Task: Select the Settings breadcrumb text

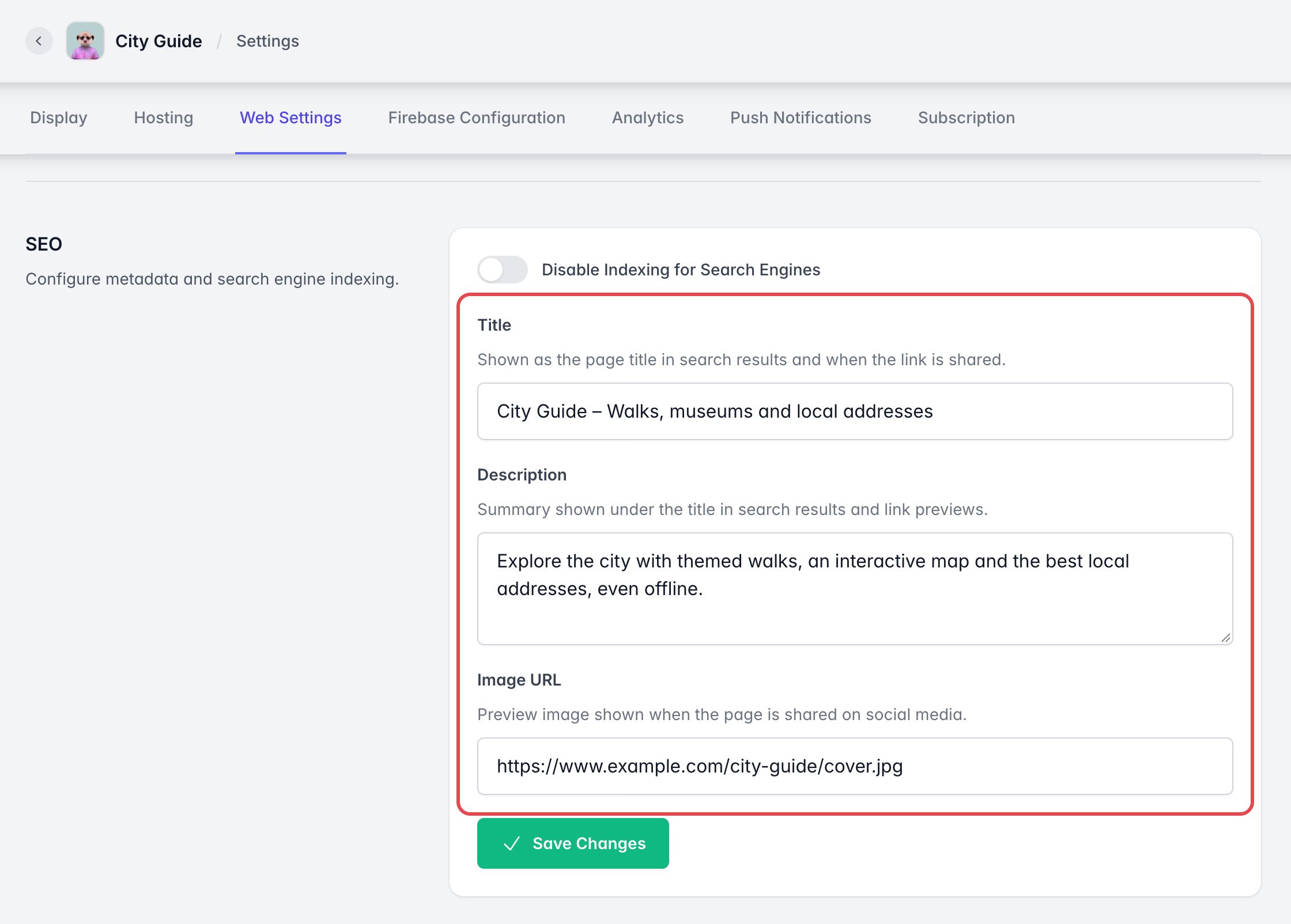Action: click(267, 41)
